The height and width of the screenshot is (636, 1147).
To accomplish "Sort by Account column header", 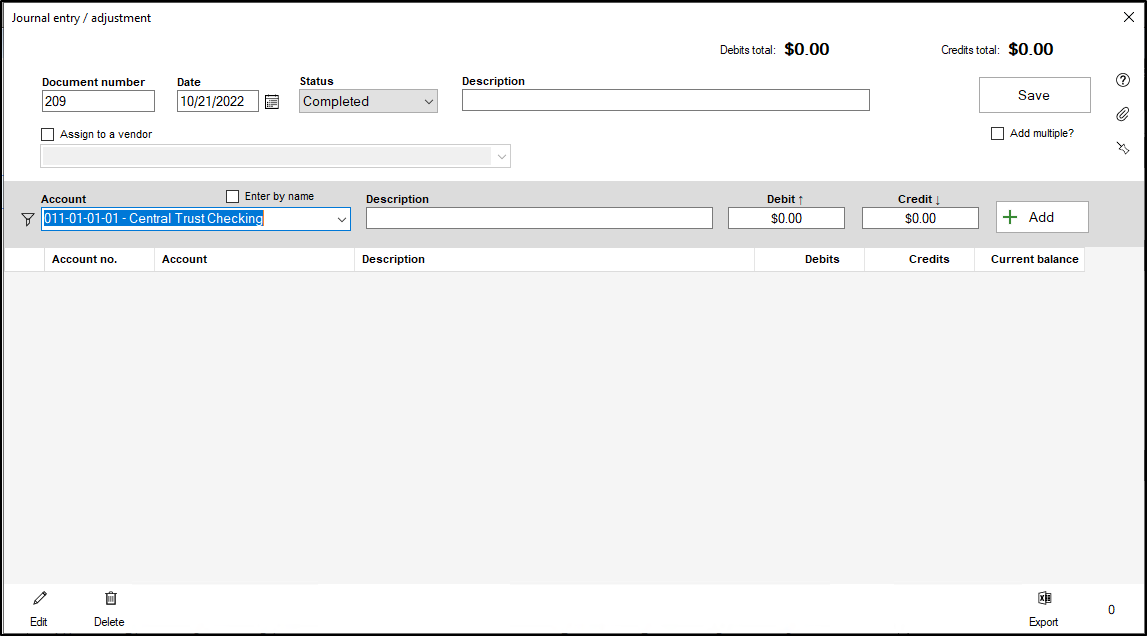I will click(255, 259).
